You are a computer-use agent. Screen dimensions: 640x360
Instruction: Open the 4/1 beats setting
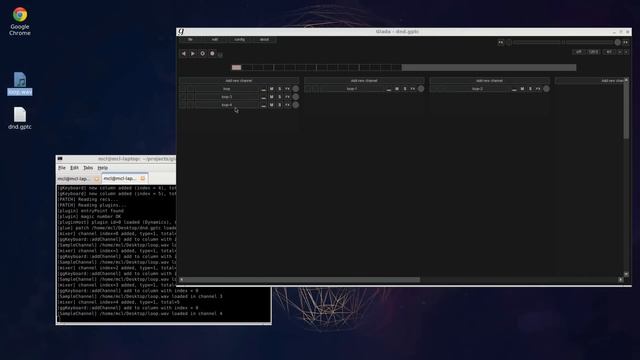[x=609, y=52]
